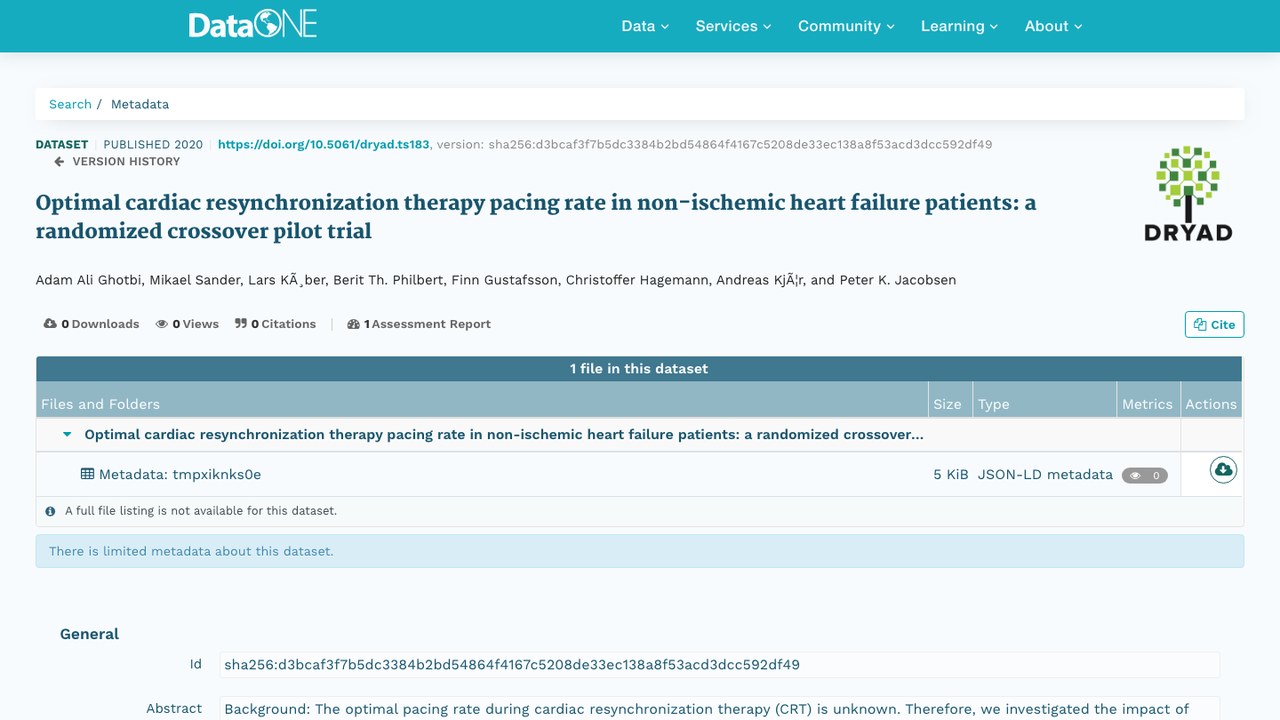Click the Cite button
Image resolution: width=1280 pixels, height=720 pixels.
point(1214,324)
